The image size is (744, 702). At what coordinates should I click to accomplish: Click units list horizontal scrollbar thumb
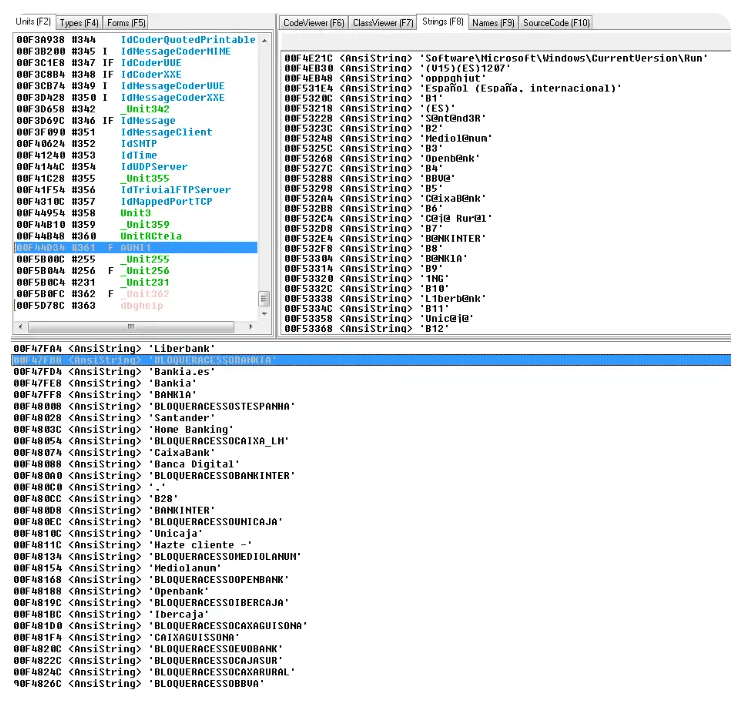point(131,327)
